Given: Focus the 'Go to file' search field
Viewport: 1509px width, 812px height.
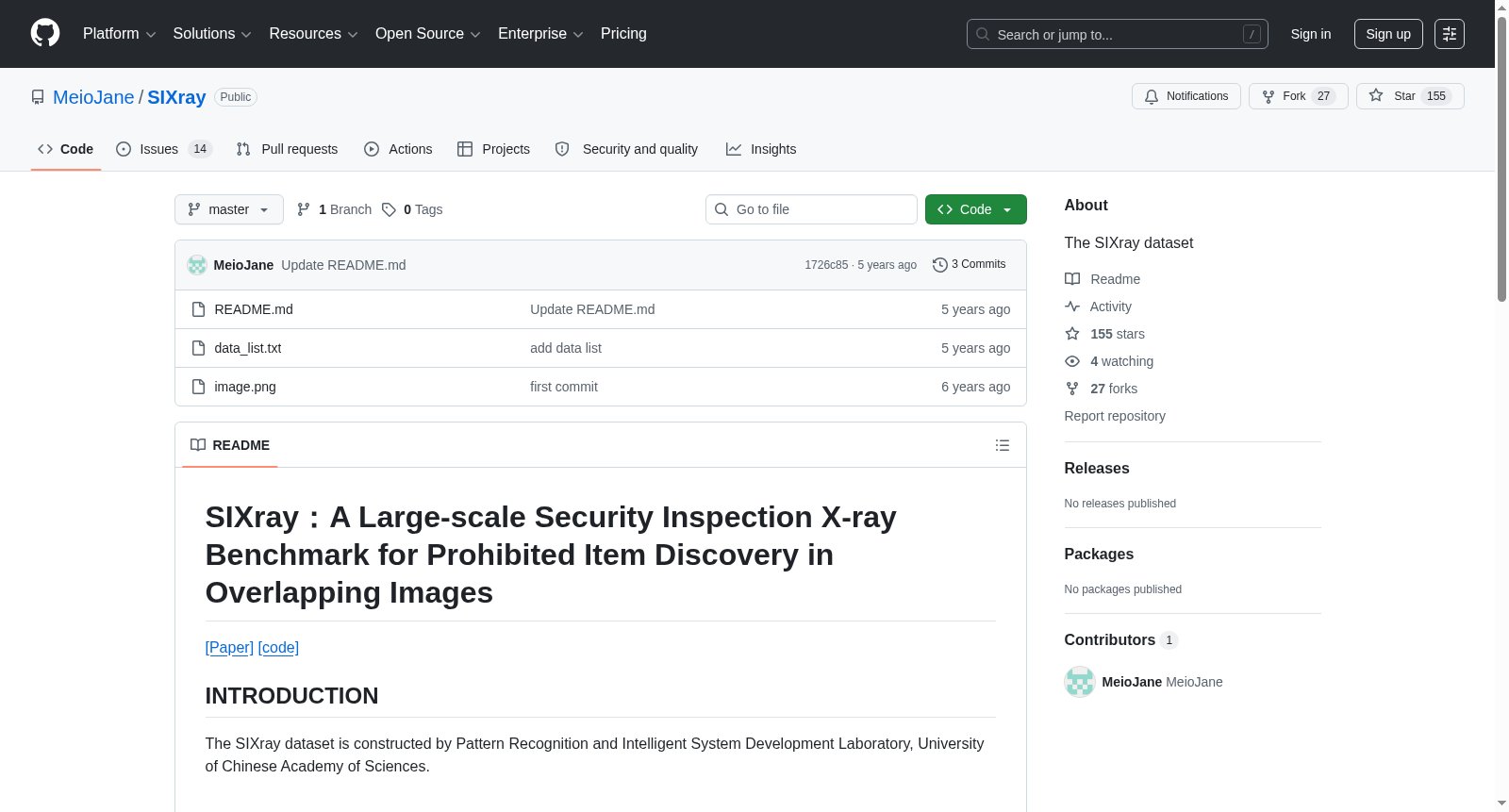Looking at the screenshot, I should click(x=811, y=209).
